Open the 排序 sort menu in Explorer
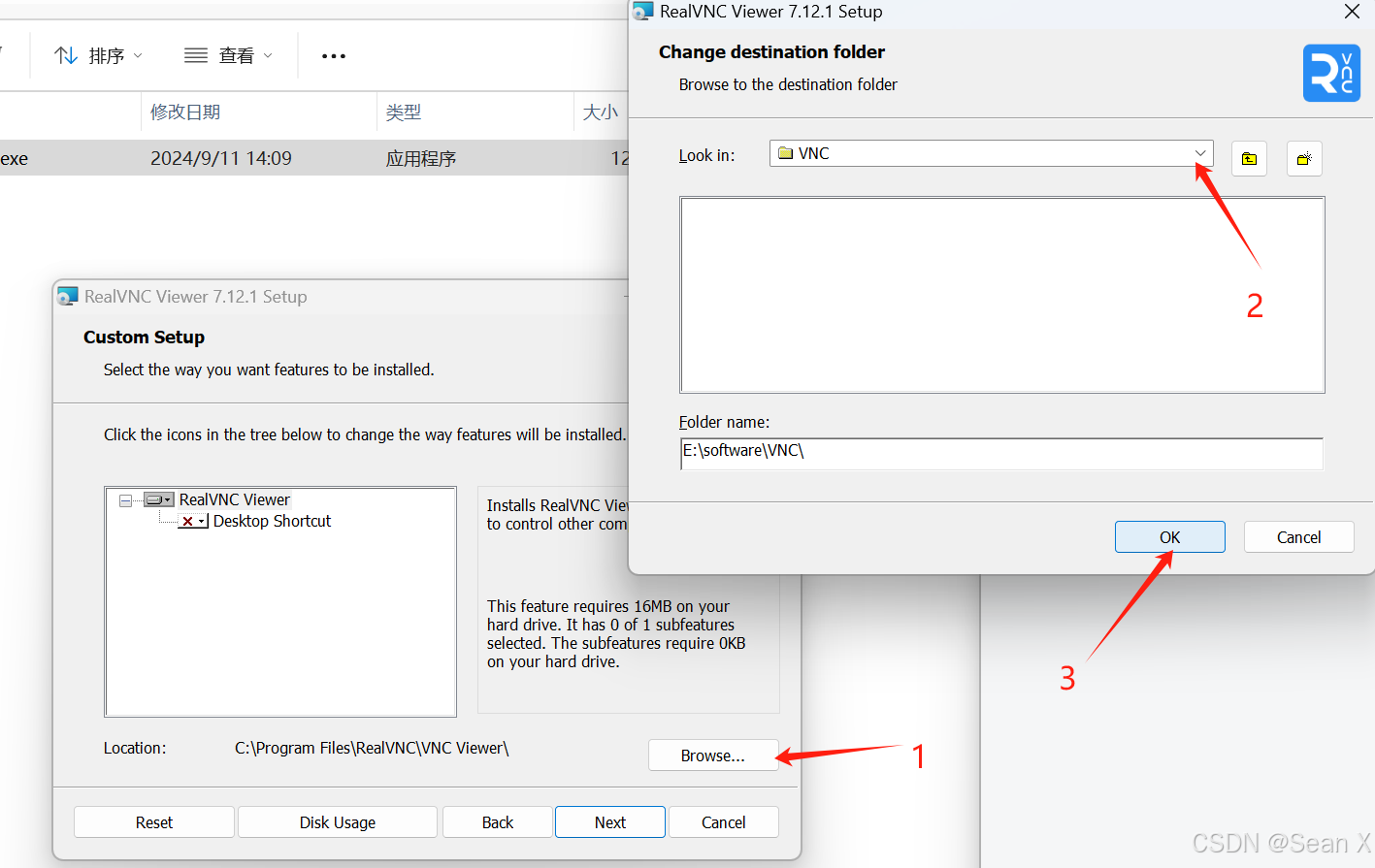The height and width of the screenshot is (868, 1375). [98, 56]
